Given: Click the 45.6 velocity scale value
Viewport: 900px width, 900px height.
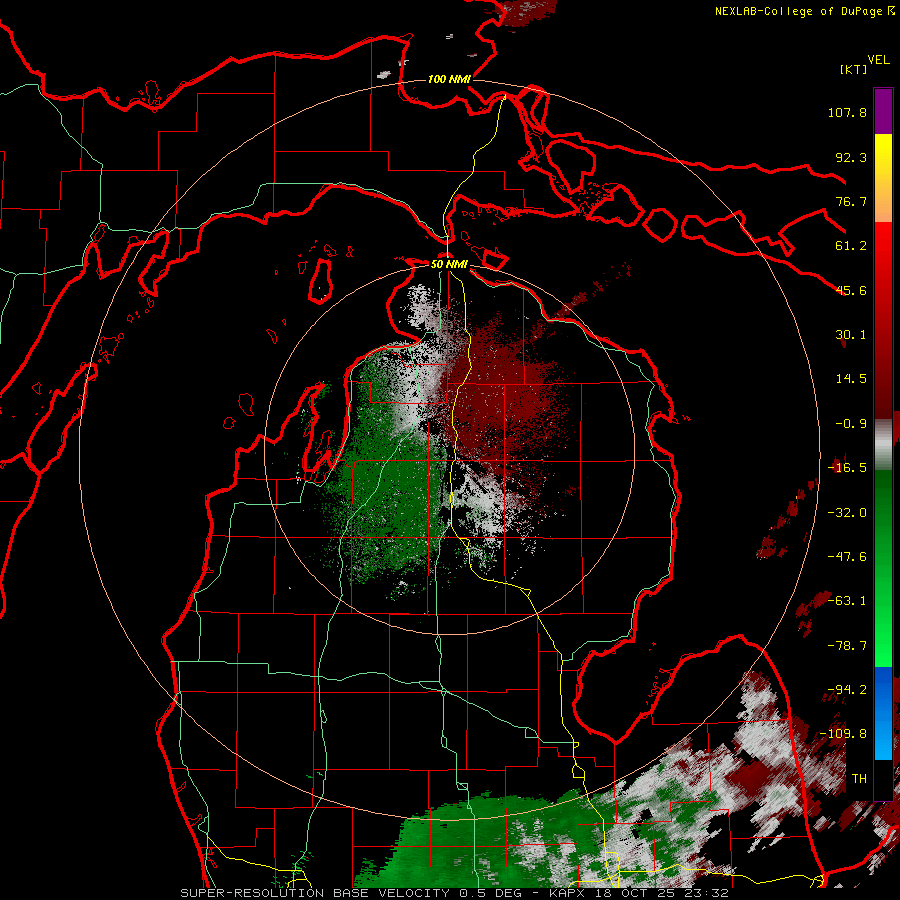Looking at the screenshot, I should coord(851,290).
